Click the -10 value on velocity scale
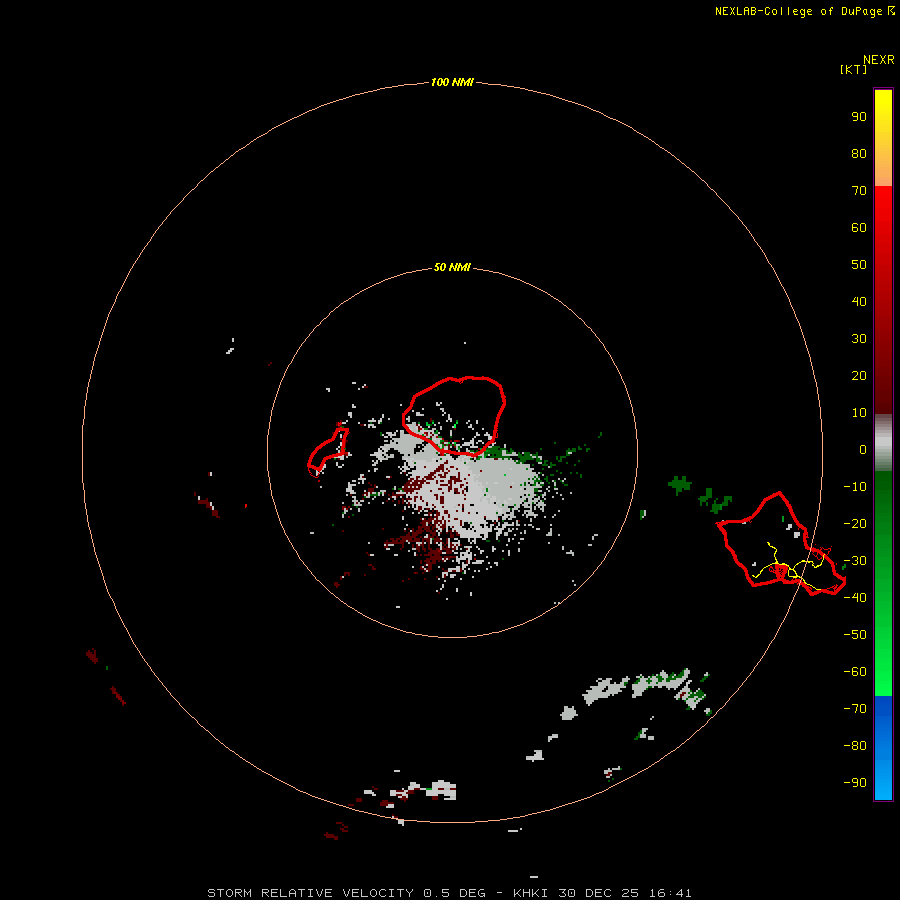Image resolution: width=900 pixels, height=900 pixels. tap(855, 487)
